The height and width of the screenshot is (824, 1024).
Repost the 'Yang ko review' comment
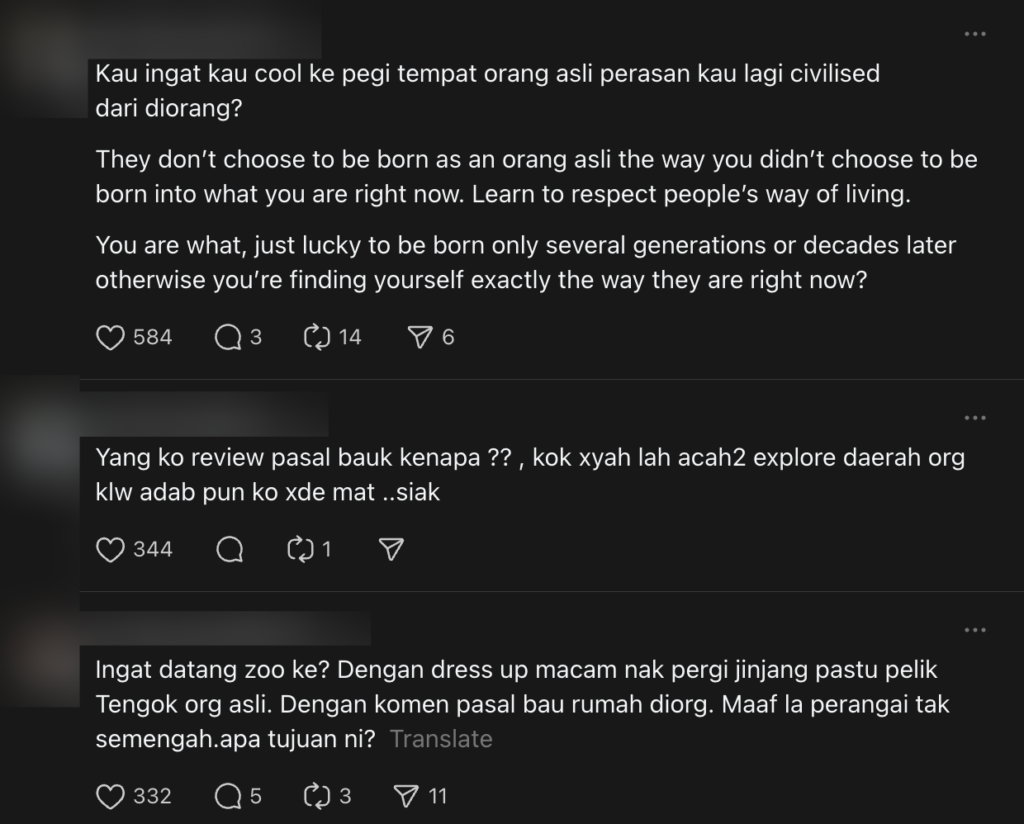point(301,549)
